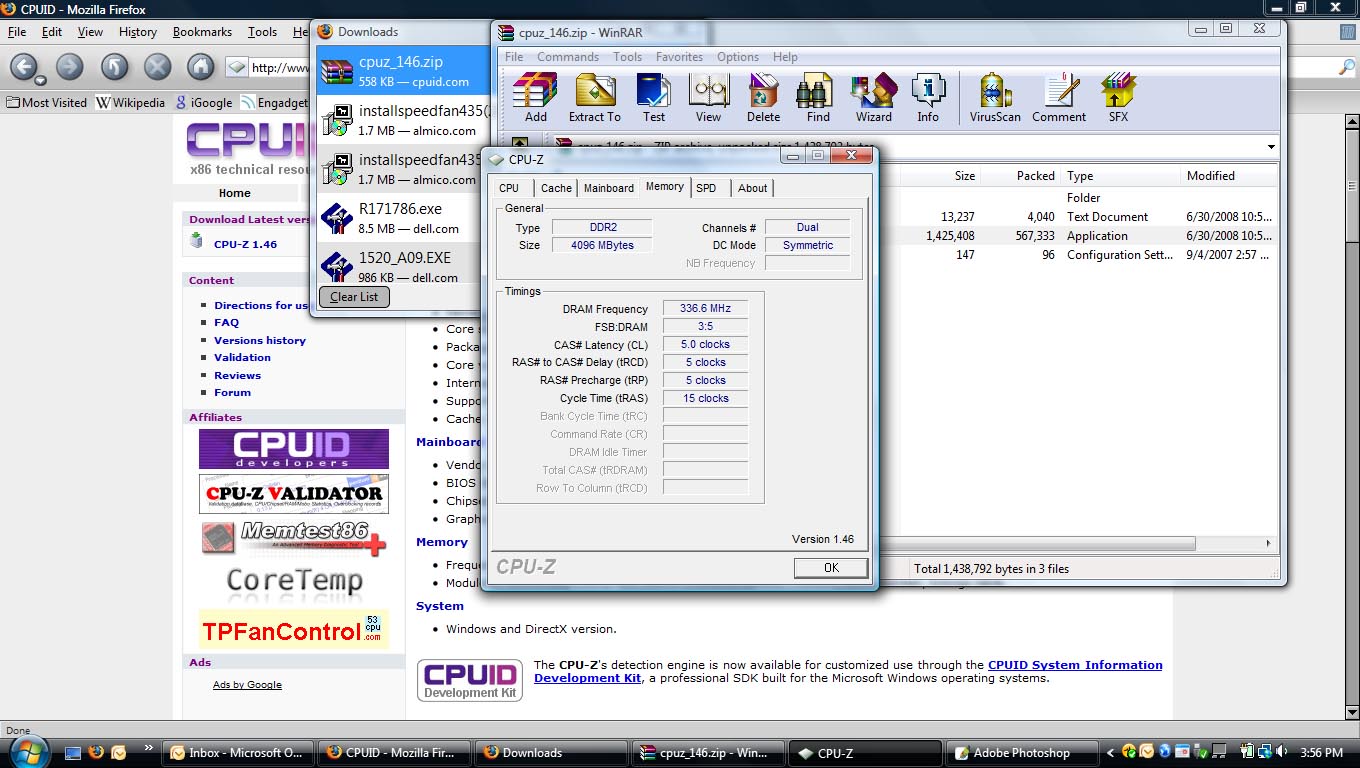This screenshot has width=1360, height=768.
Task: Switch to Adobe Photoshop taskbar button
Action: (x=1020, y=753)
